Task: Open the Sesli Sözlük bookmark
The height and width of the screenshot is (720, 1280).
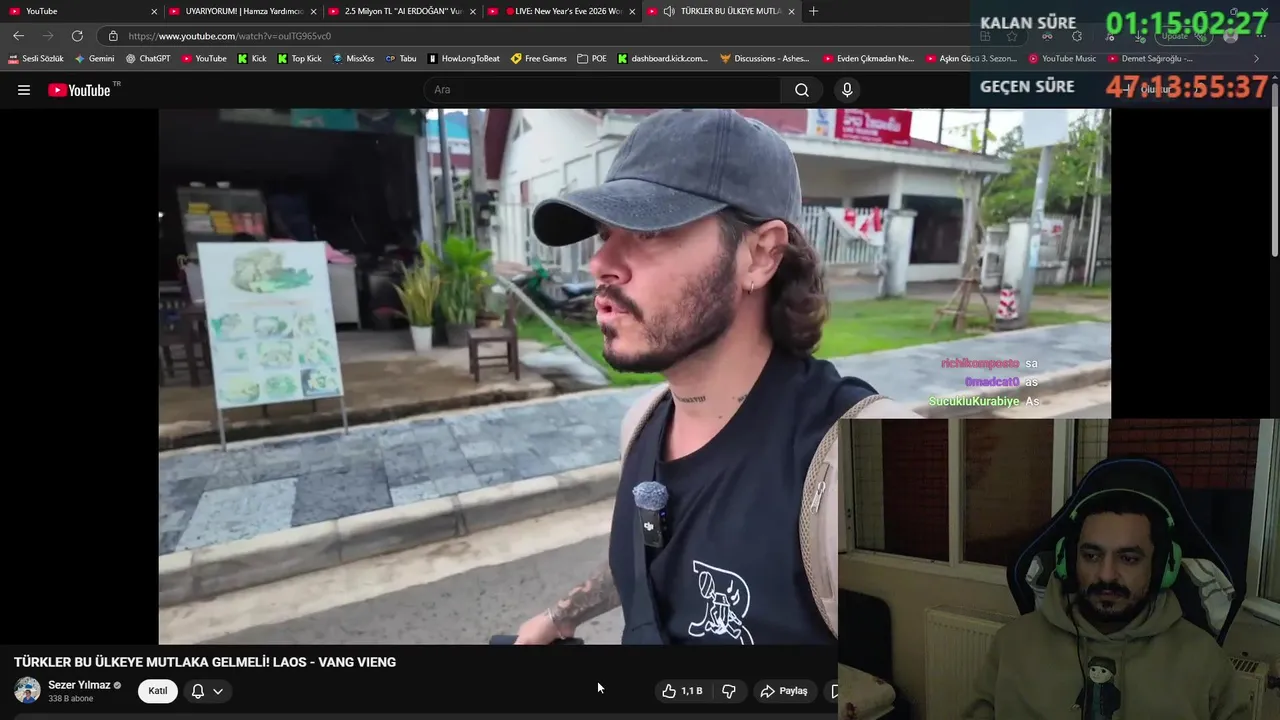Action: [36, 59]
